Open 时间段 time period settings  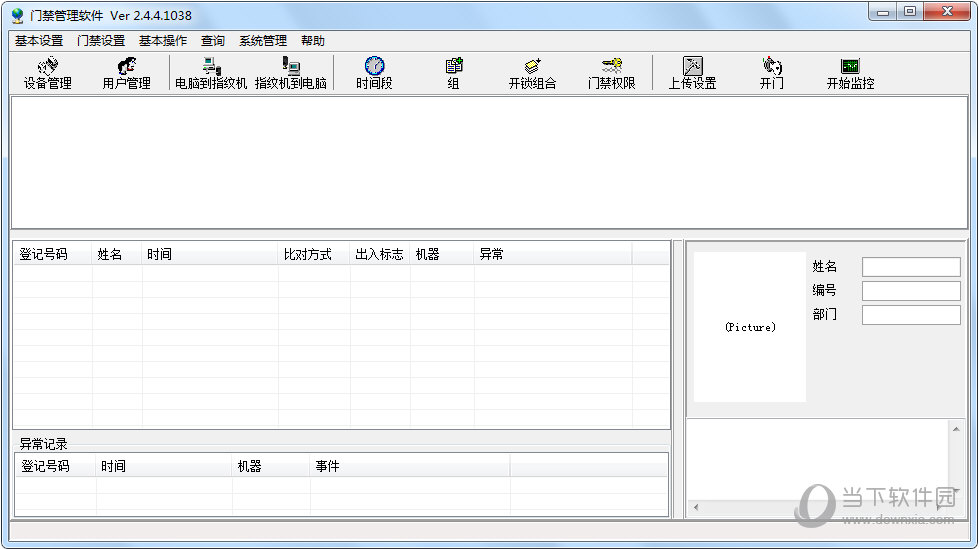tap(374, 73)
